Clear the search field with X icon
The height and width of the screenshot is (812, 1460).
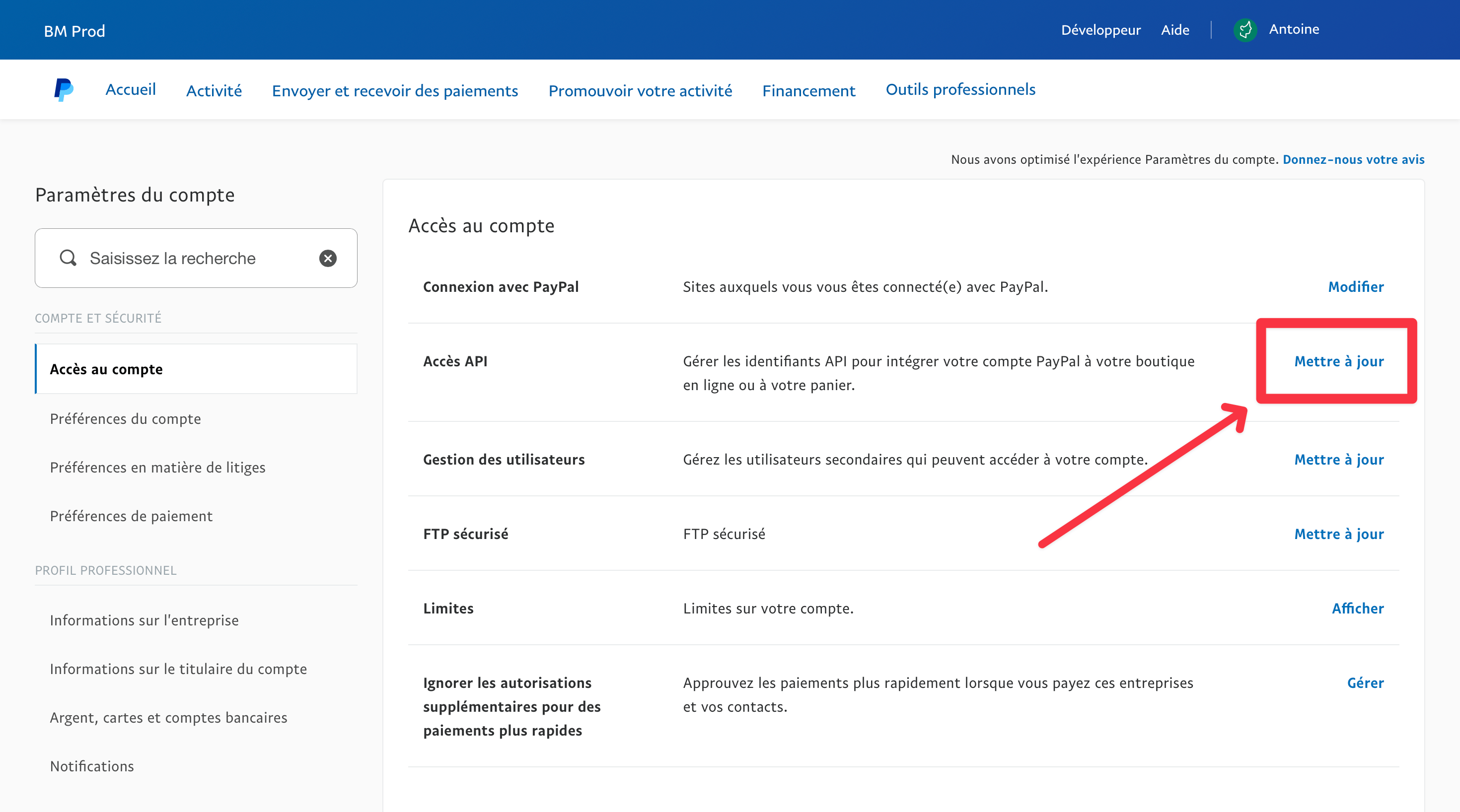(328, 259)
